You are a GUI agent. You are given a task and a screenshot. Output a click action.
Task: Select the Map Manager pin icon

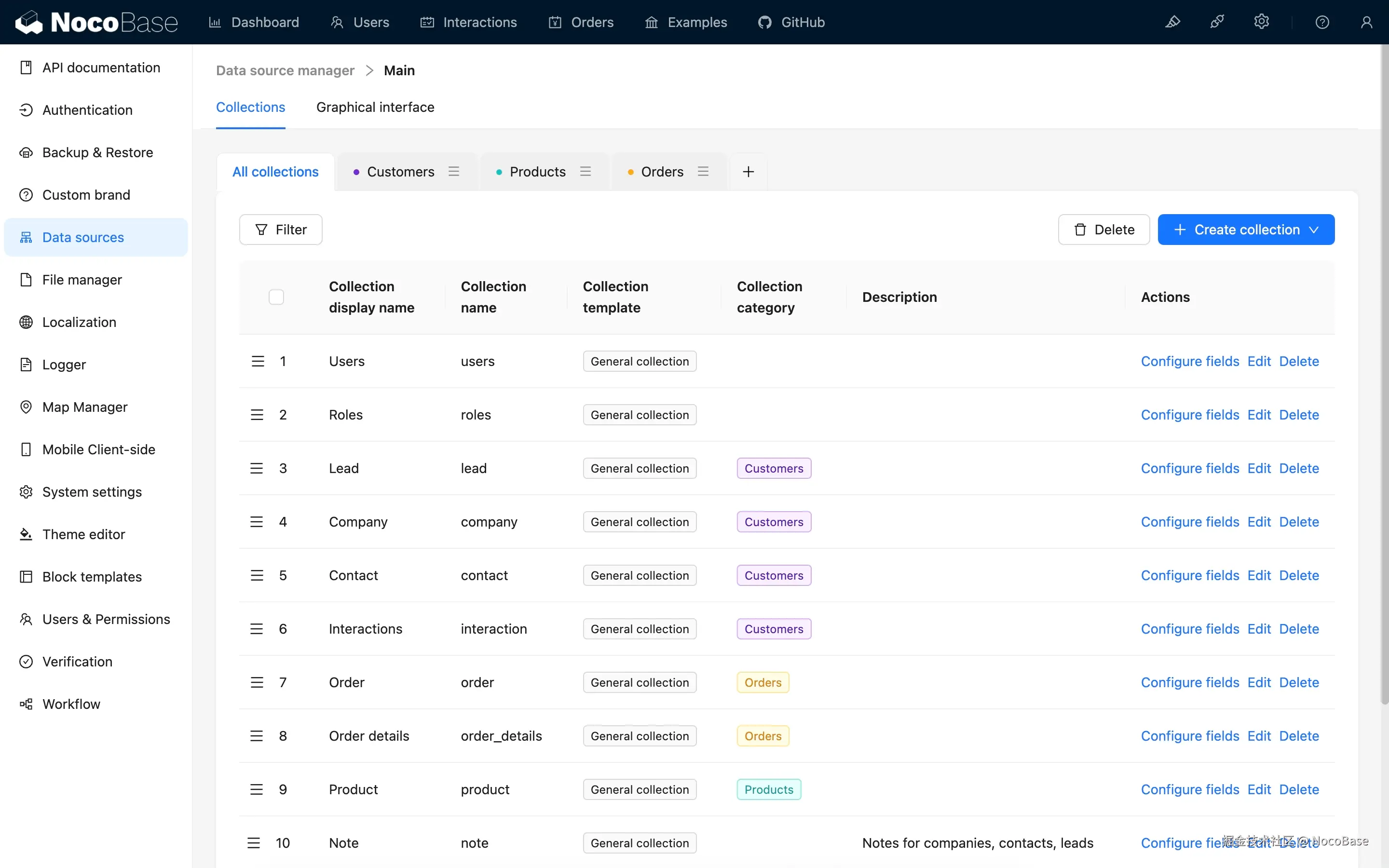pyautogui.click(x=26, y=407)
